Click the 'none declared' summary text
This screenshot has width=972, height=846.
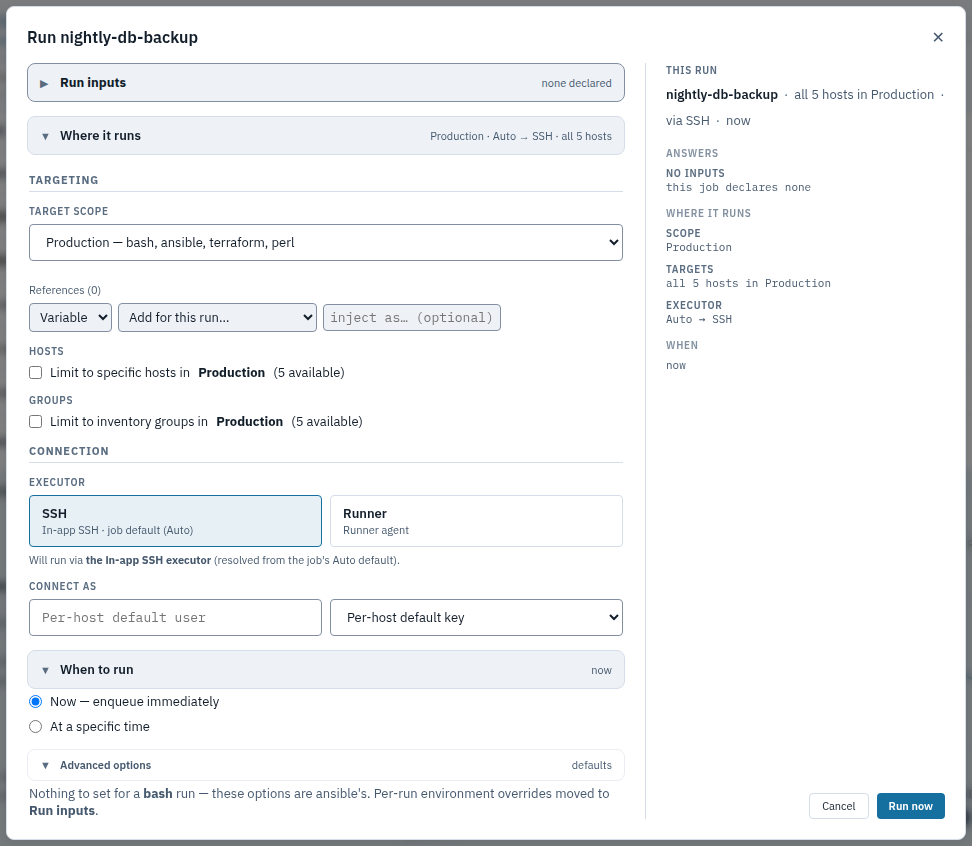[x=576, y=83]
